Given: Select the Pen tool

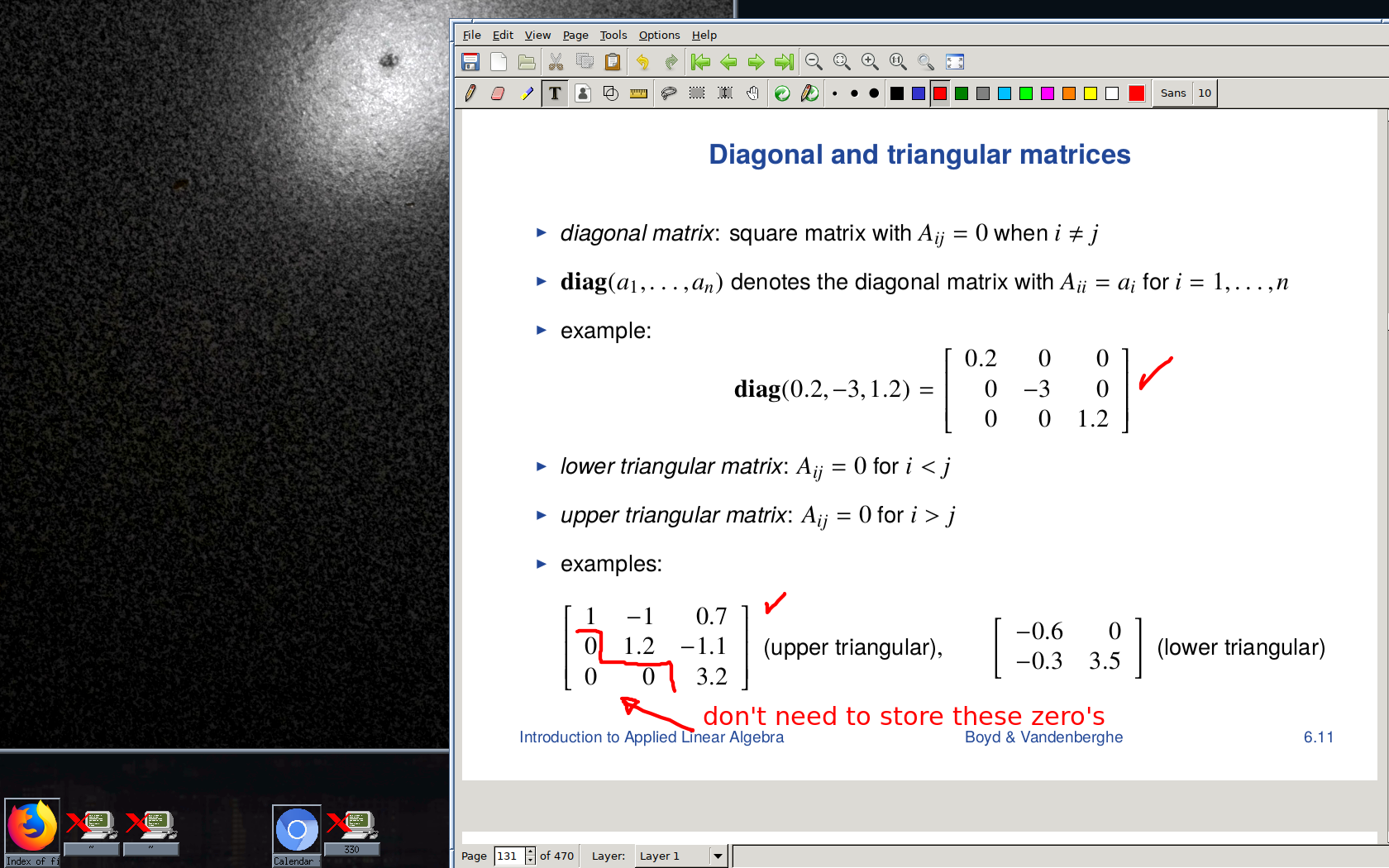Looking at the screenshot, I should point(470,93).
